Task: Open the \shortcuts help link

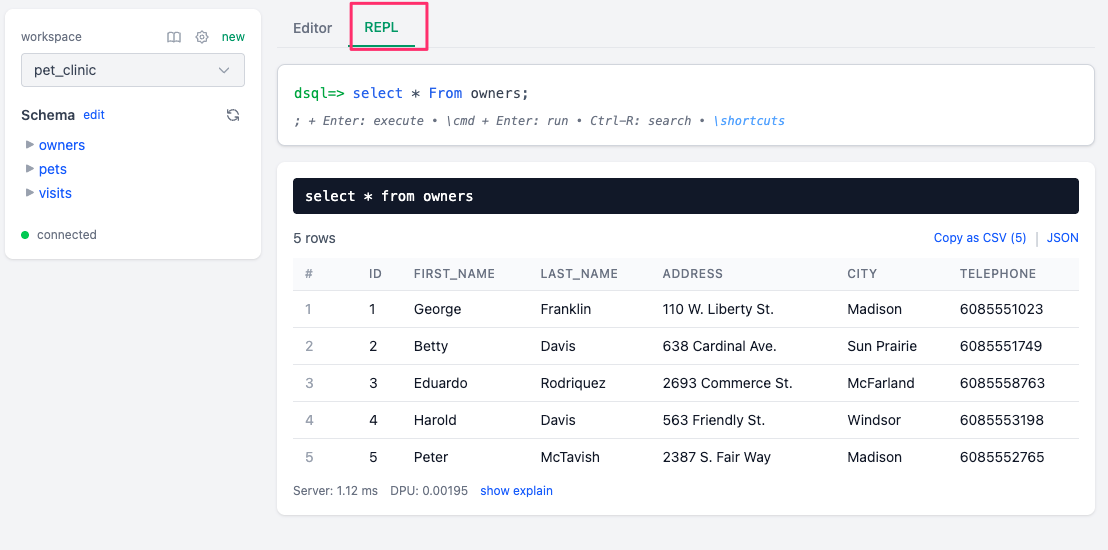Action: coord(749,121)
